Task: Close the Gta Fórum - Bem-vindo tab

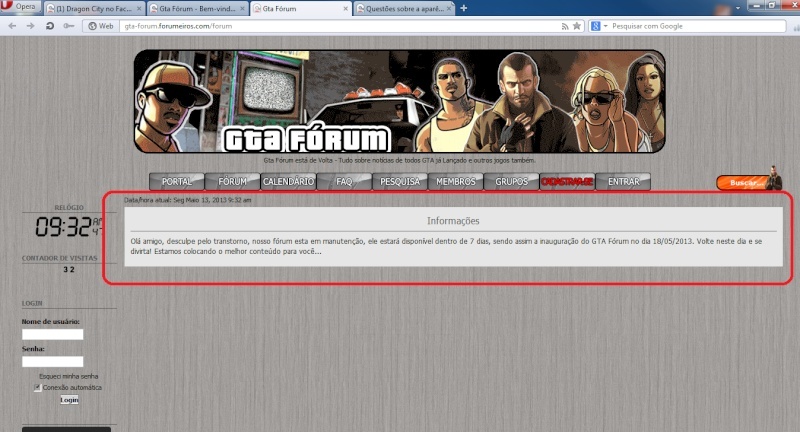Action: (242, 9)
